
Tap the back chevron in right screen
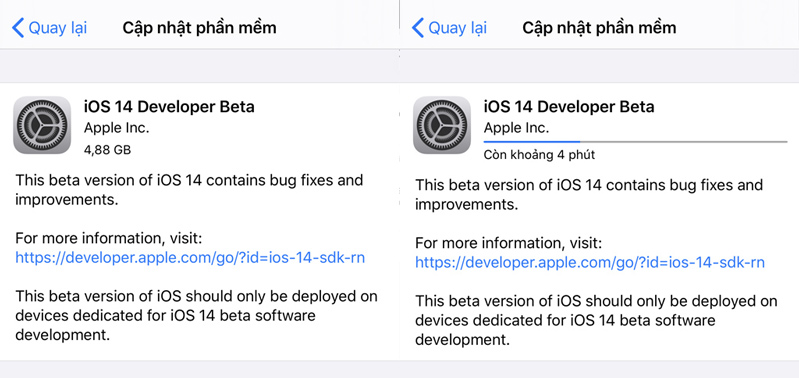click(418, 28)
